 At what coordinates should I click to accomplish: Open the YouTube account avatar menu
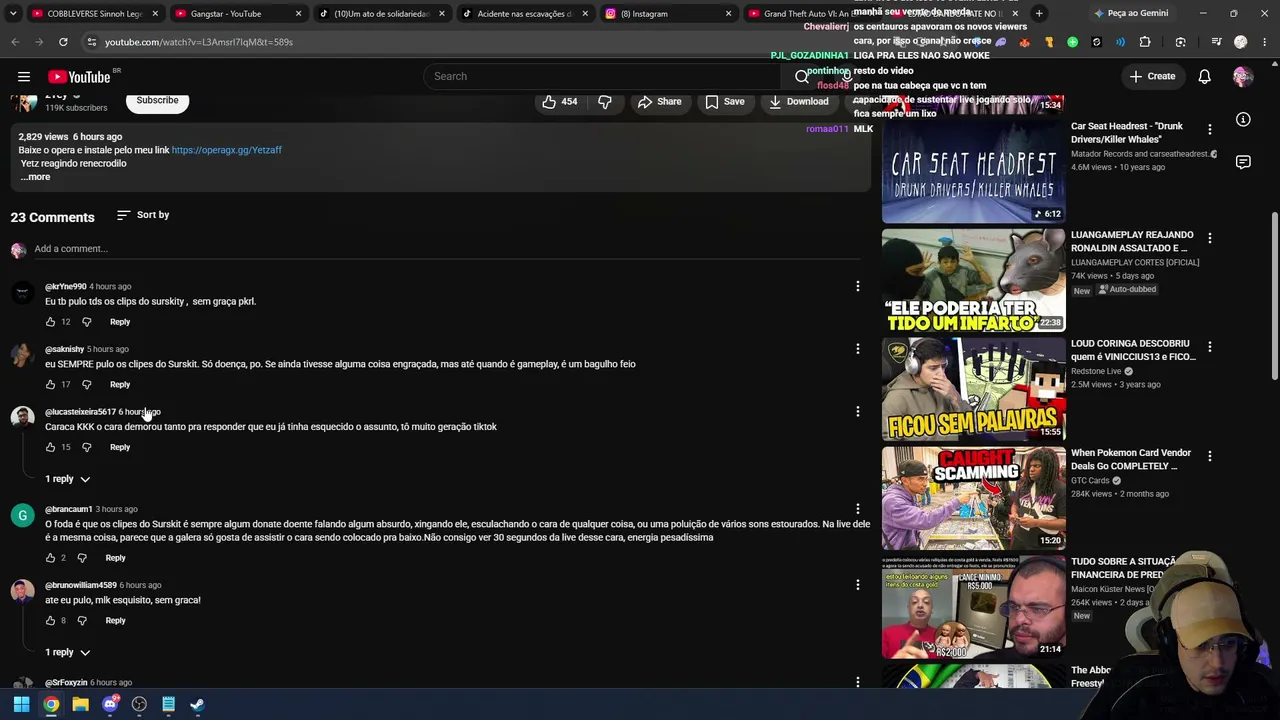(1243, 77)
